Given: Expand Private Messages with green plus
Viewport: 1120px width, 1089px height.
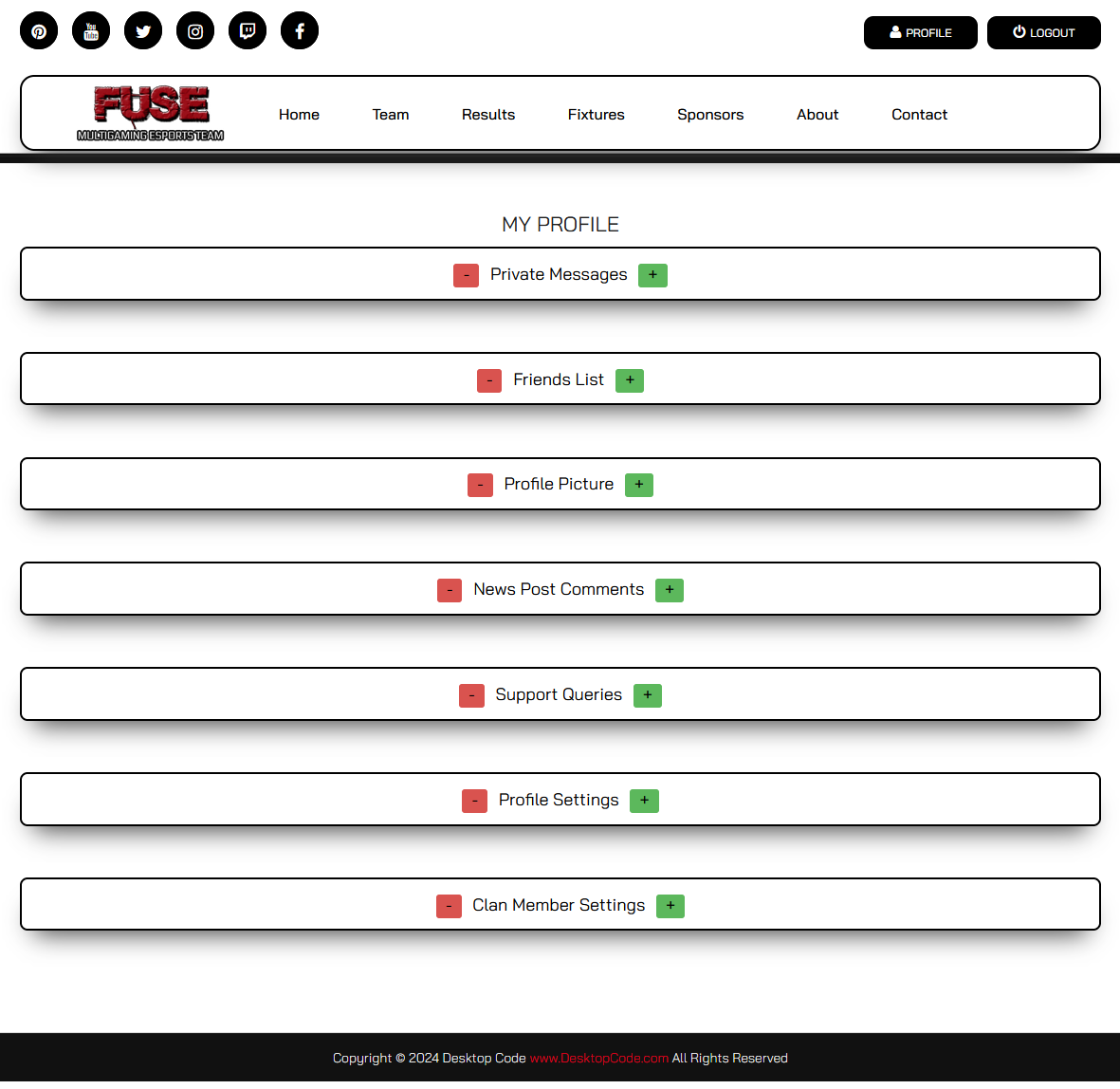Looking at the screenshot, I should (x=652, y=275).
